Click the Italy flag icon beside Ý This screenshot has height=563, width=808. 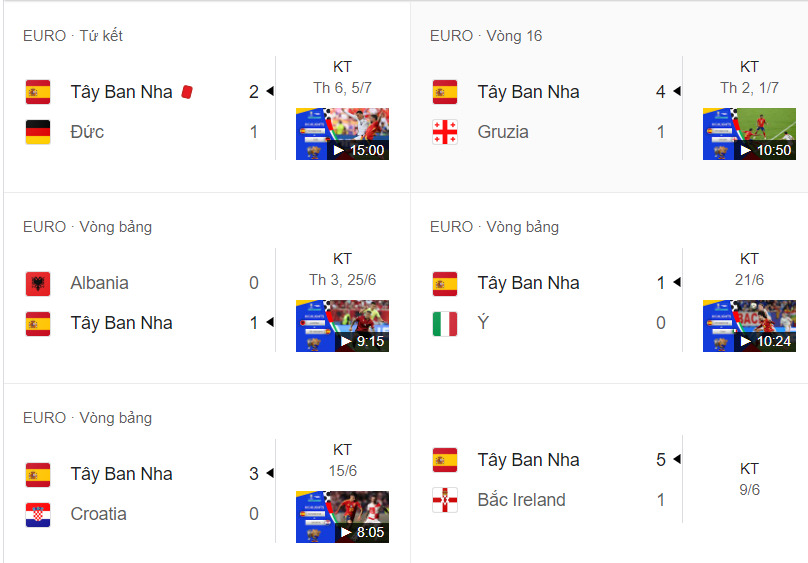(445, 323)
